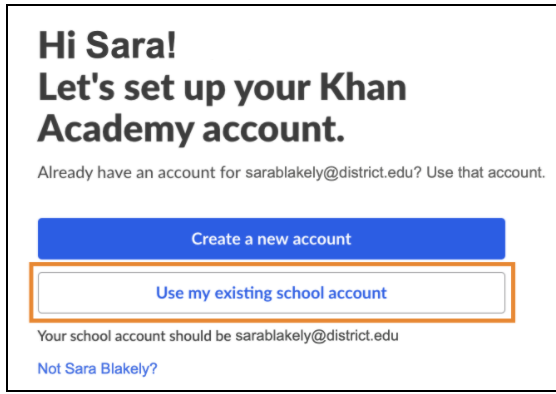This screenshot has width=556, height=394.
Task: Click the Your school account should be hint
Action: [134, 336]
